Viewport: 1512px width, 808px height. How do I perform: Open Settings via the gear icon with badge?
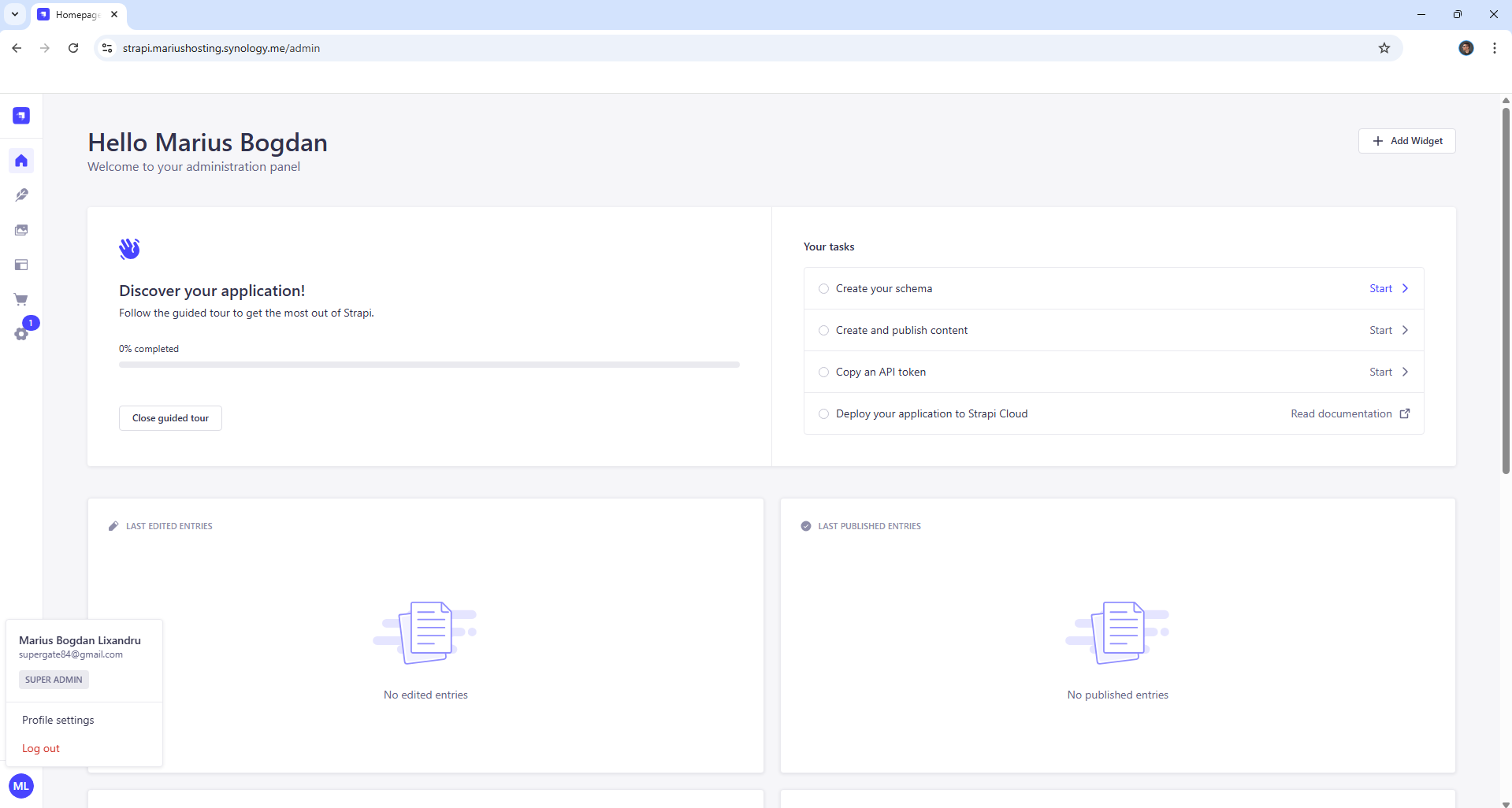click(x=20, y=334)
